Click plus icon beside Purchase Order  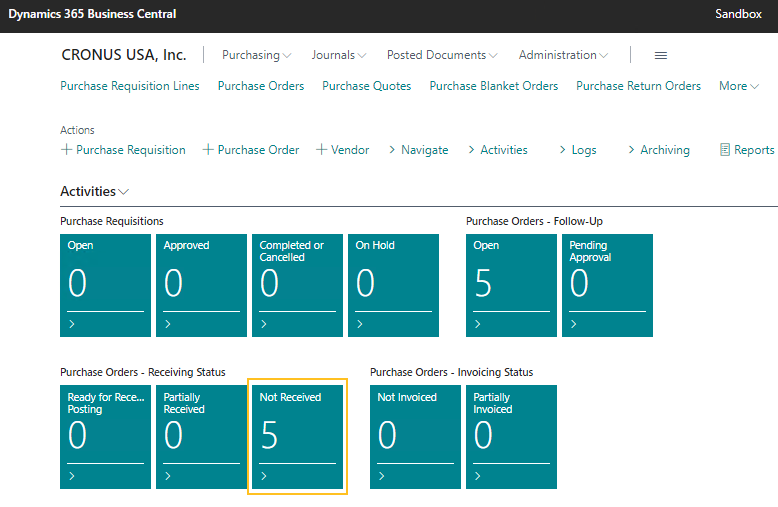pos(208,150)
